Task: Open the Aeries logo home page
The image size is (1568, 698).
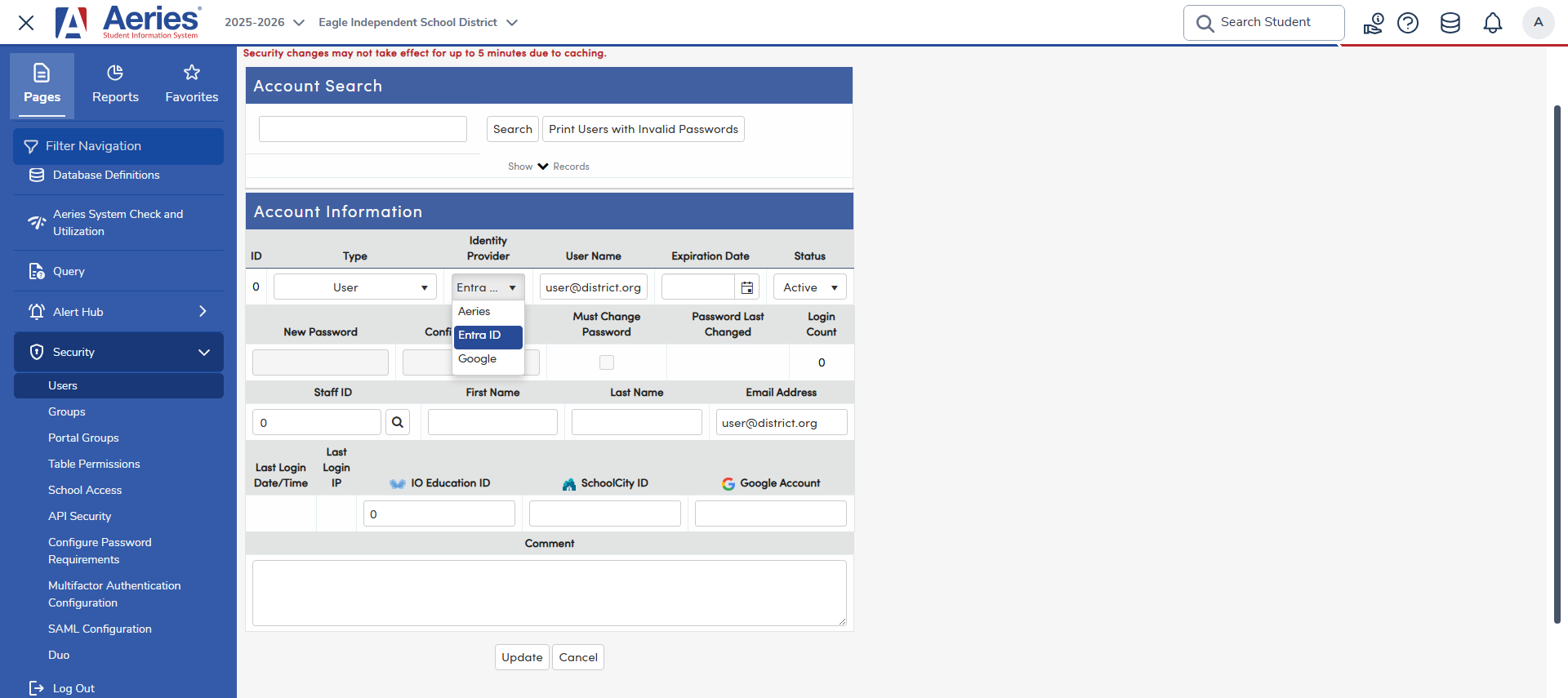Action: click(128, 22)
